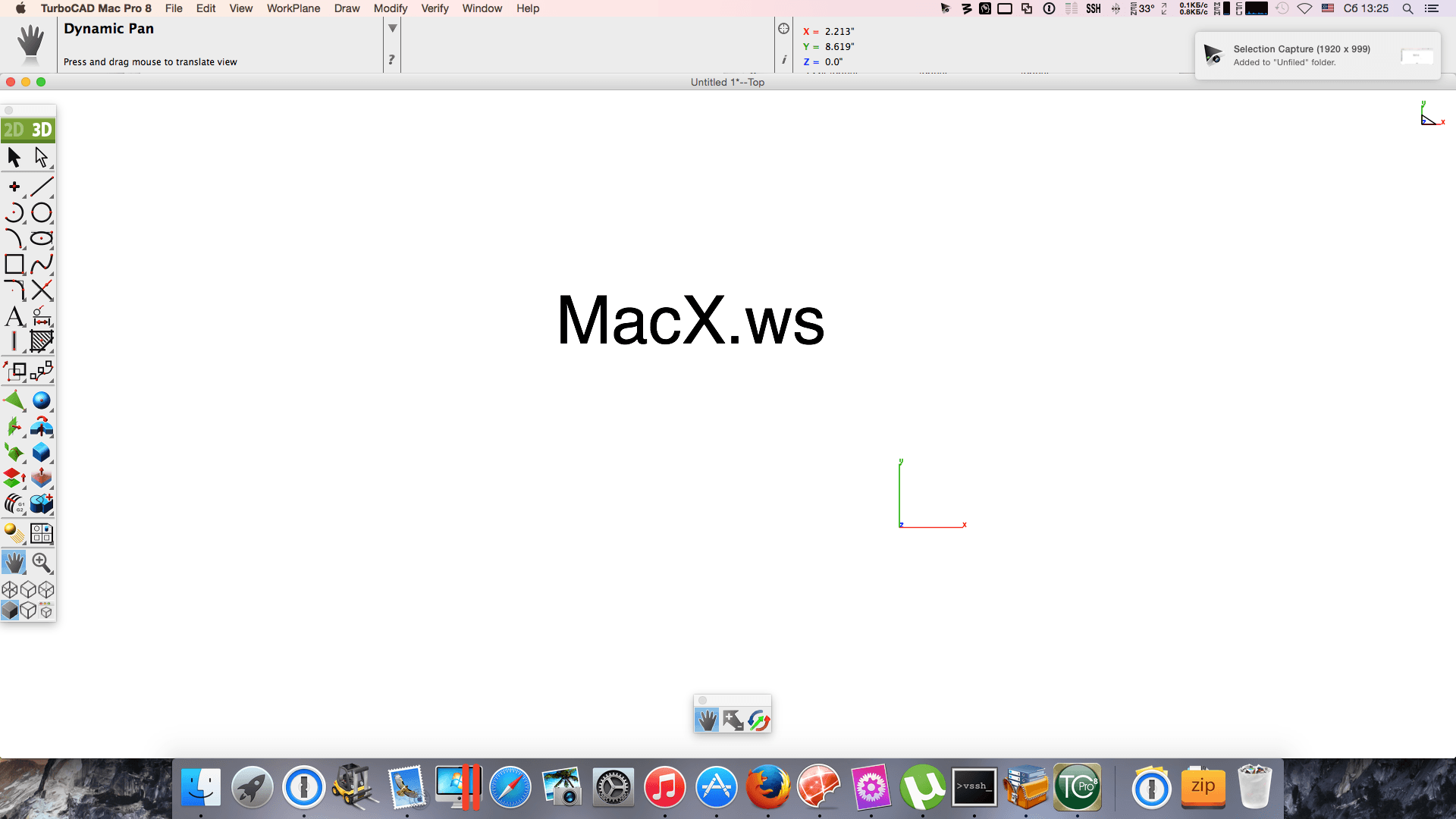Open the render window cube option
Screen dimensions: 1456x819
click(46, 610)
